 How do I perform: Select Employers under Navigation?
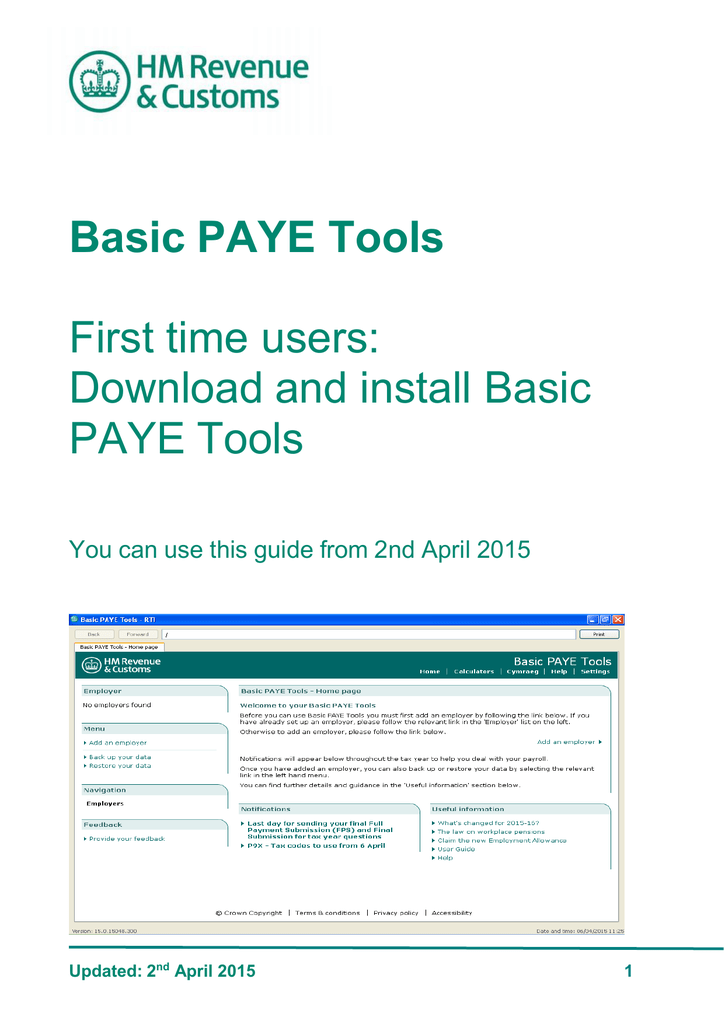tap(105, 803)
